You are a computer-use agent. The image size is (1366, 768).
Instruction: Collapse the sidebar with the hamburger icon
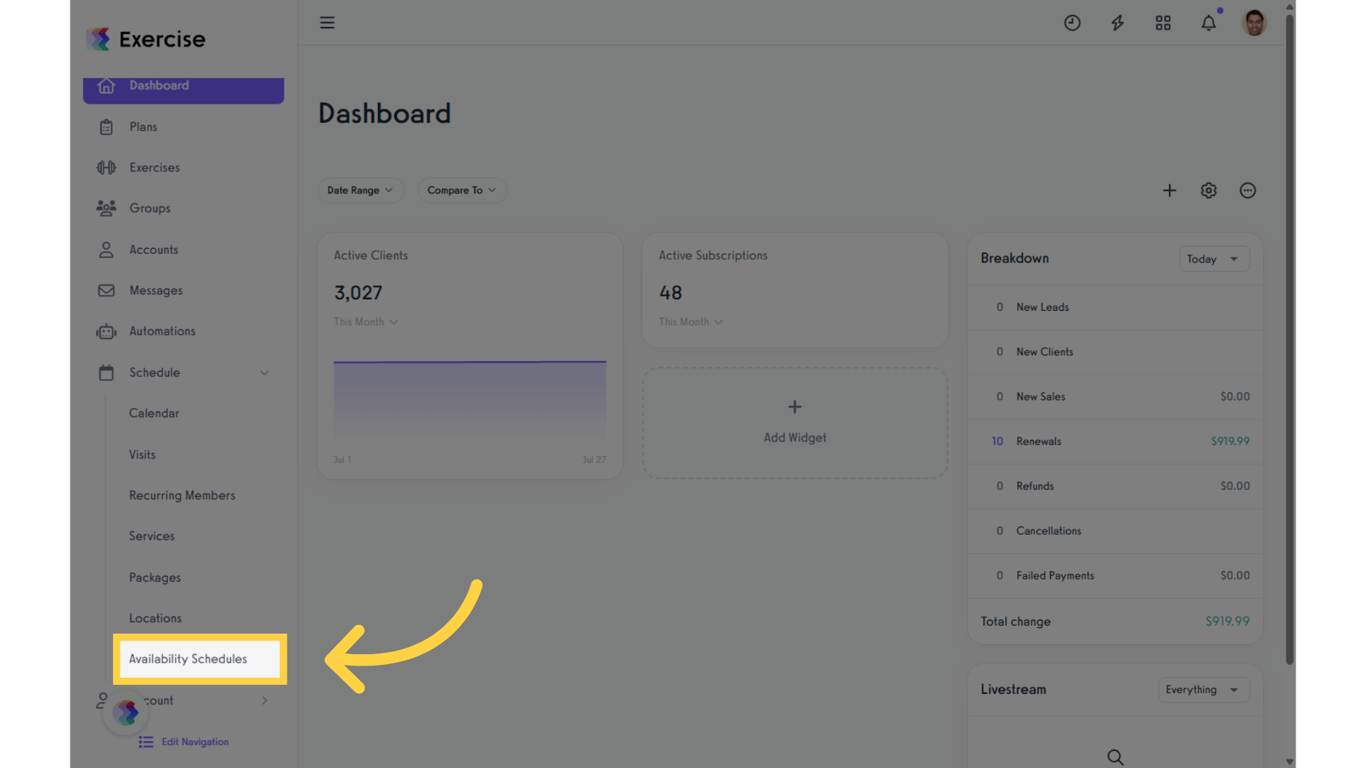[x=327, y=22]
